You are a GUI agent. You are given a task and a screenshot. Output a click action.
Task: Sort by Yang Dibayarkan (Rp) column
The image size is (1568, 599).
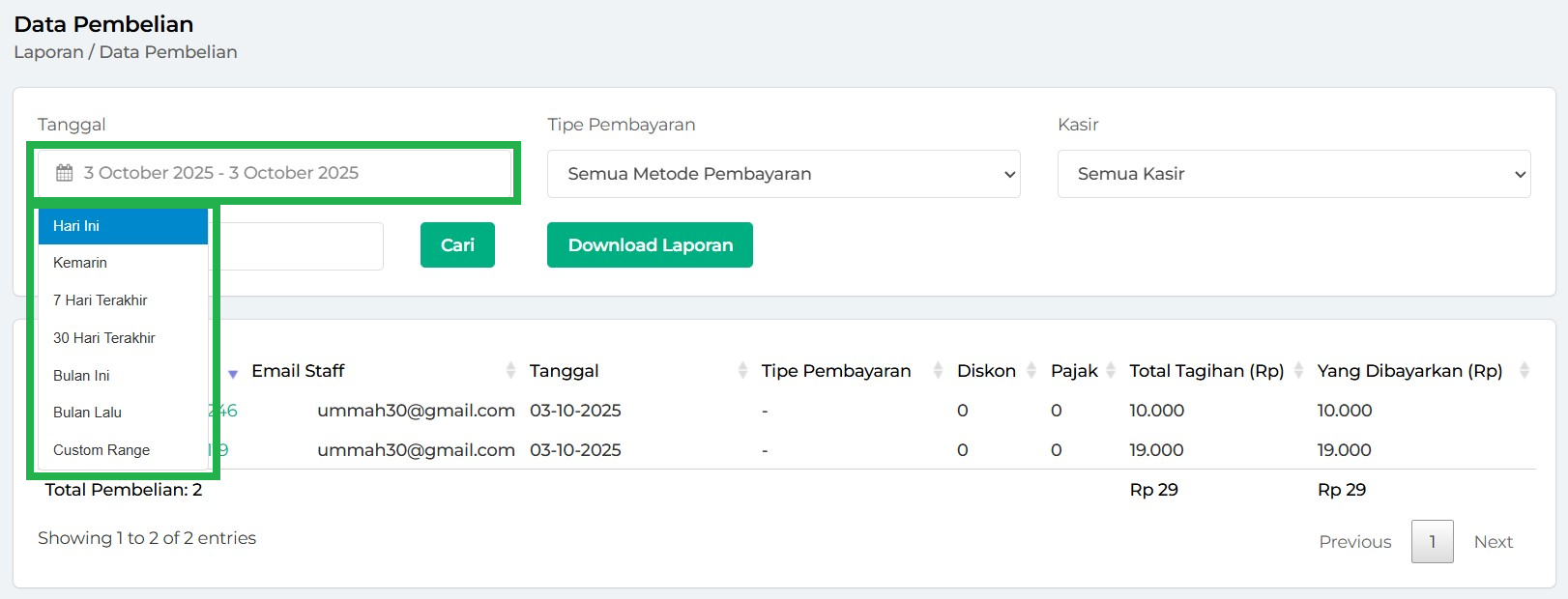tap(1524, 371)
